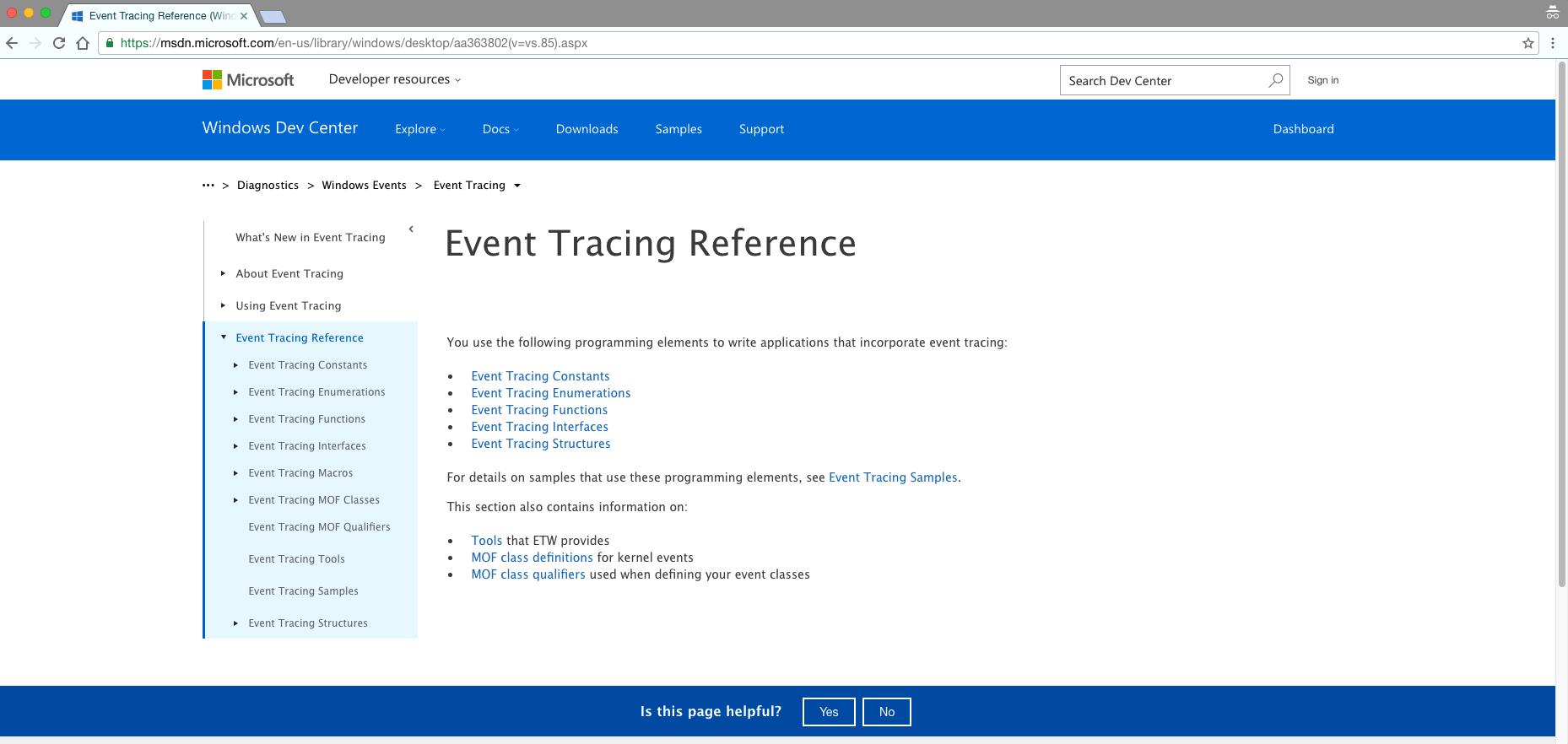Screen dimensions: 1568x744
Task: Collapse the Event Tracing Reference tree node
Action: click(x=224, y=337)
